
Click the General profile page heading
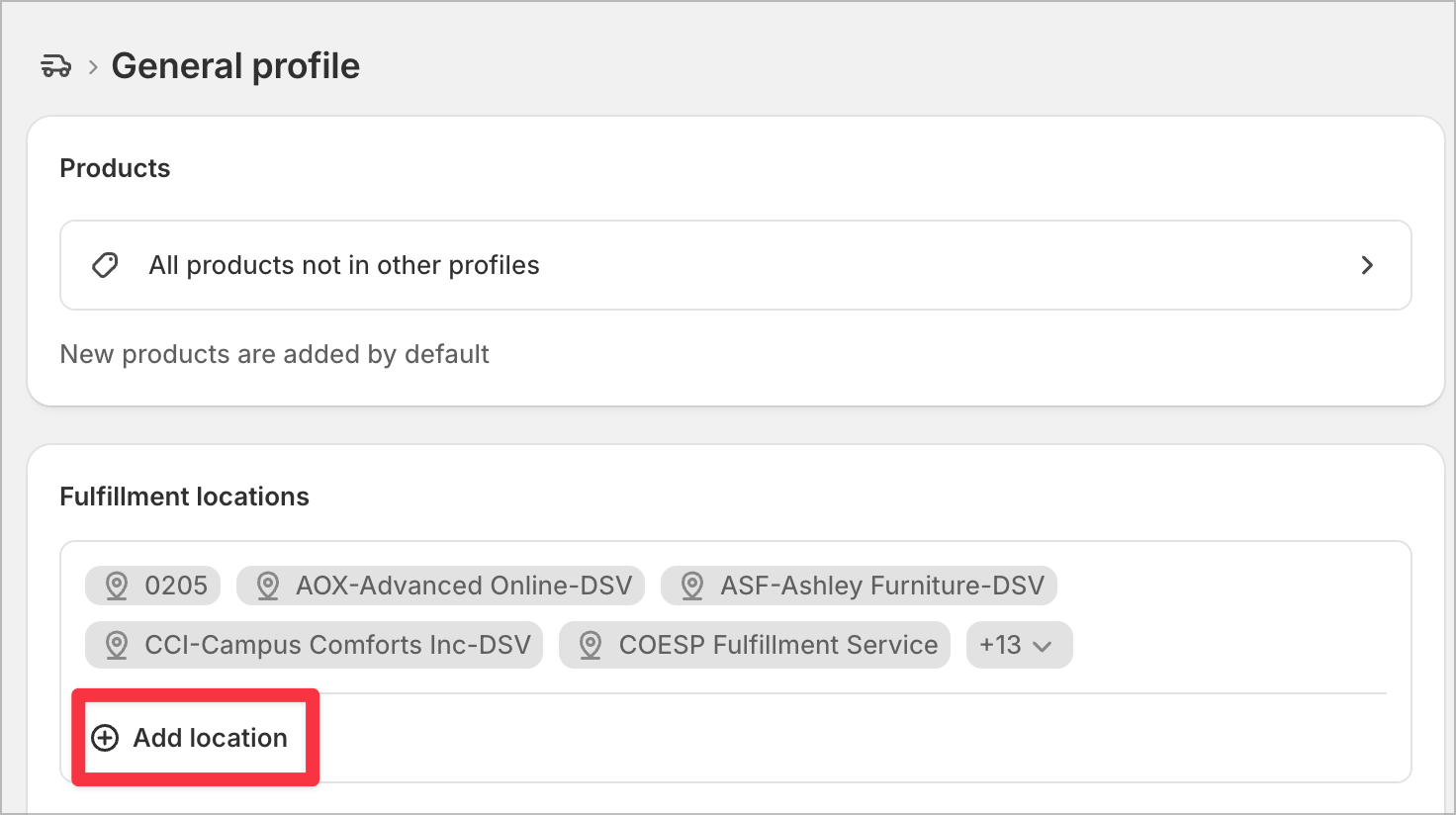(235, 66)
